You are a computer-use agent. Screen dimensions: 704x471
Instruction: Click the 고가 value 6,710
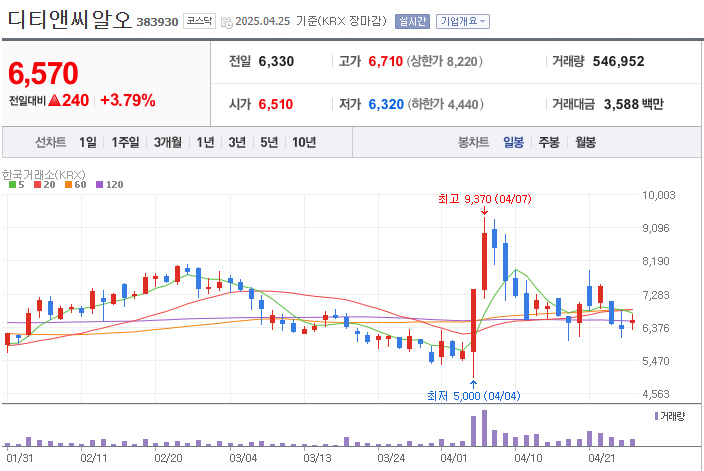(386, 62)
